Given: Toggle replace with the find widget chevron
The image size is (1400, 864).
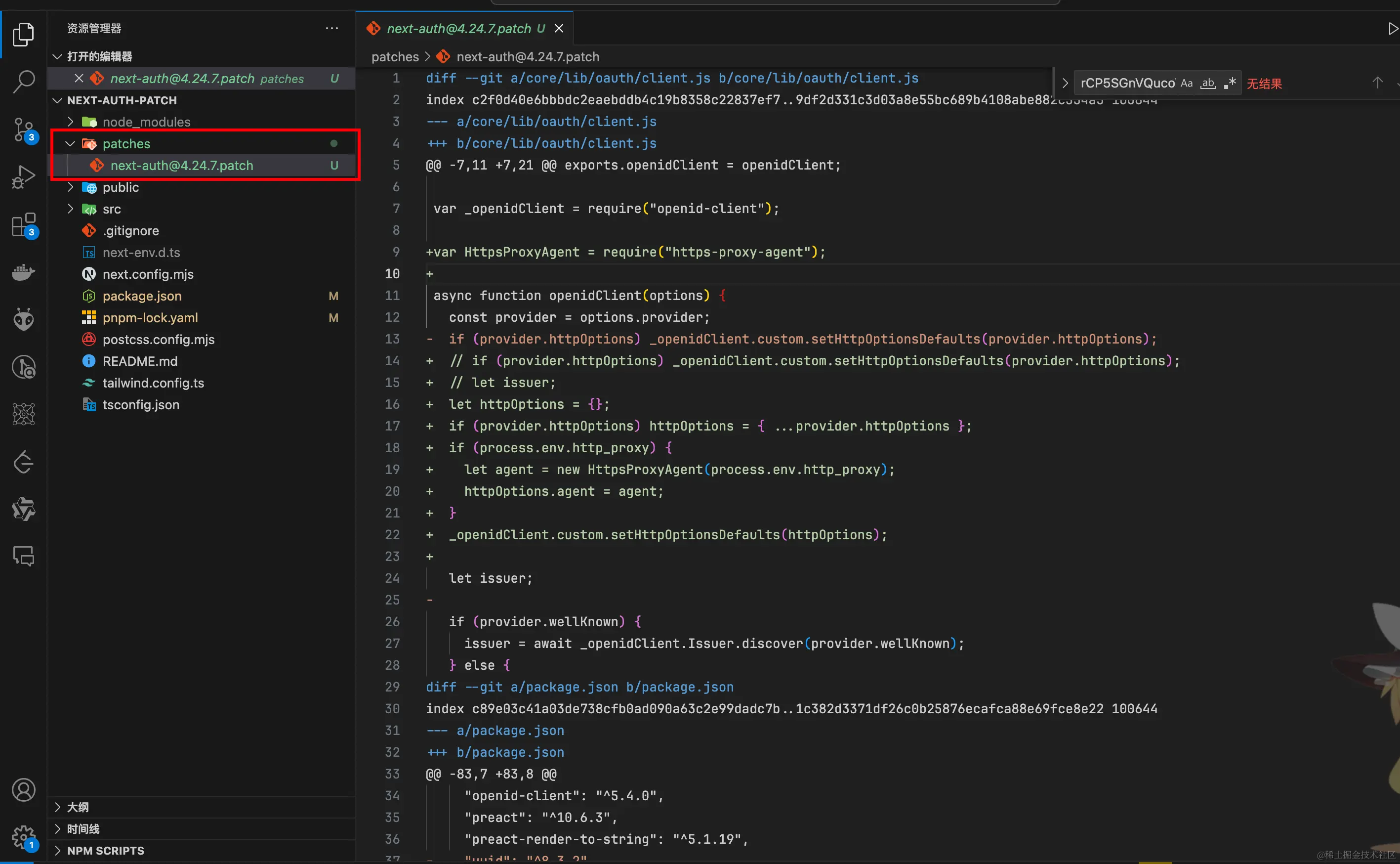Looking at the screenshot, I should coord(1065,84).
